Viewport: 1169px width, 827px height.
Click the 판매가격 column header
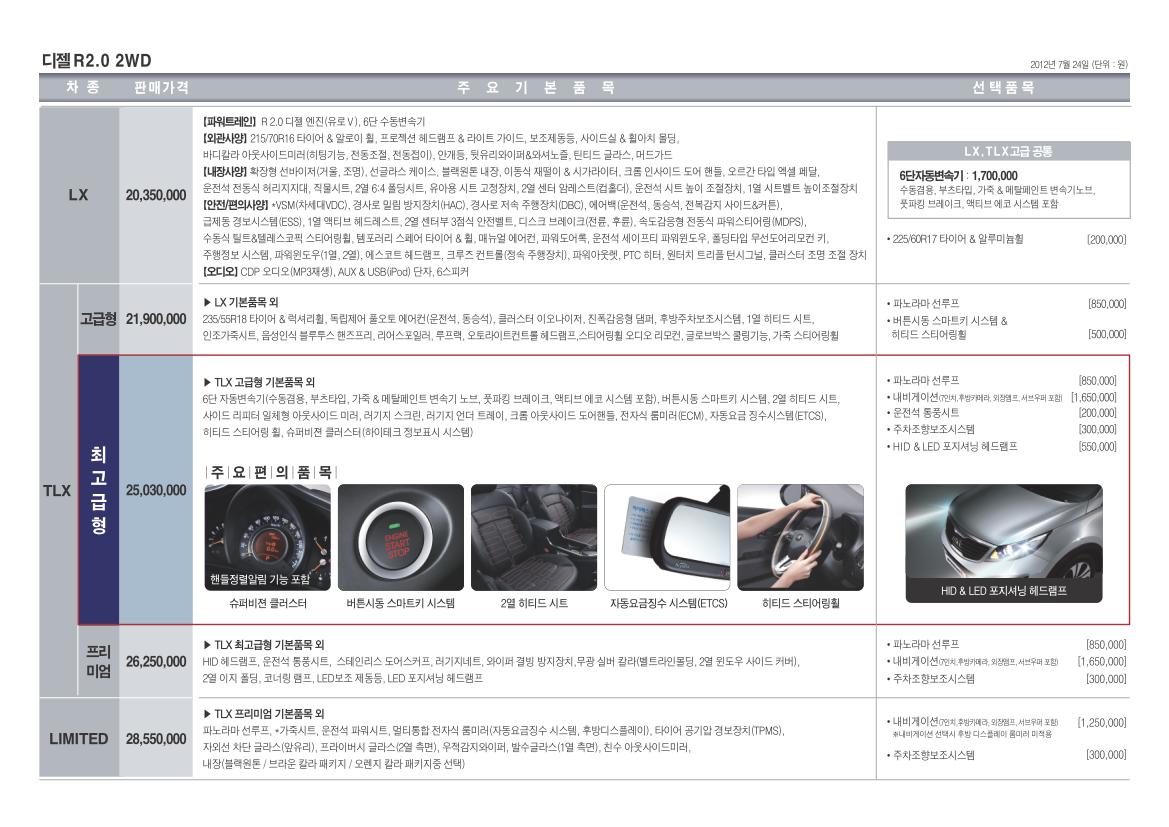[161, 88]
